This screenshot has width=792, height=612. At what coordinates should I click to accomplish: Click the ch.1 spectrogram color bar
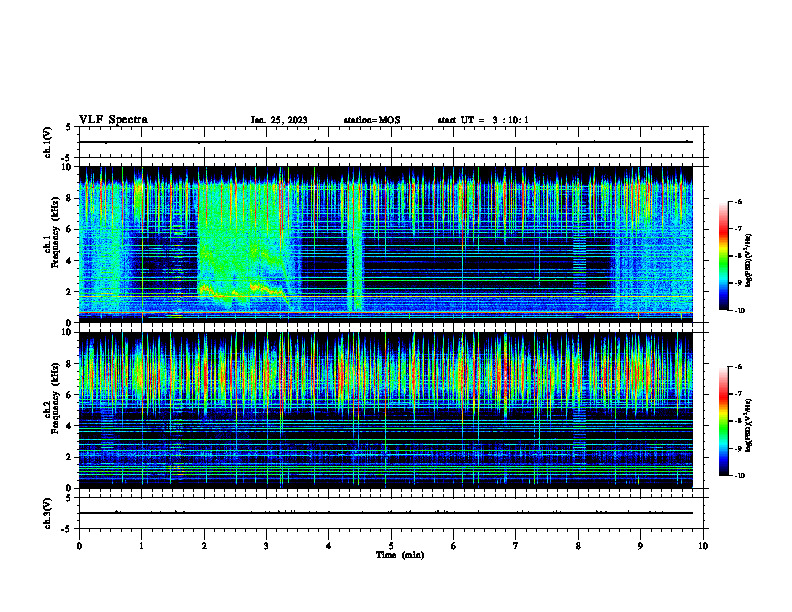pyautogui.click(x=723, y=256)
